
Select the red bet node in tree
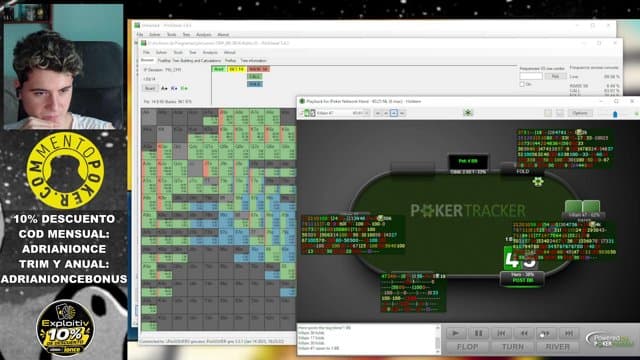(x=258, y=69)
